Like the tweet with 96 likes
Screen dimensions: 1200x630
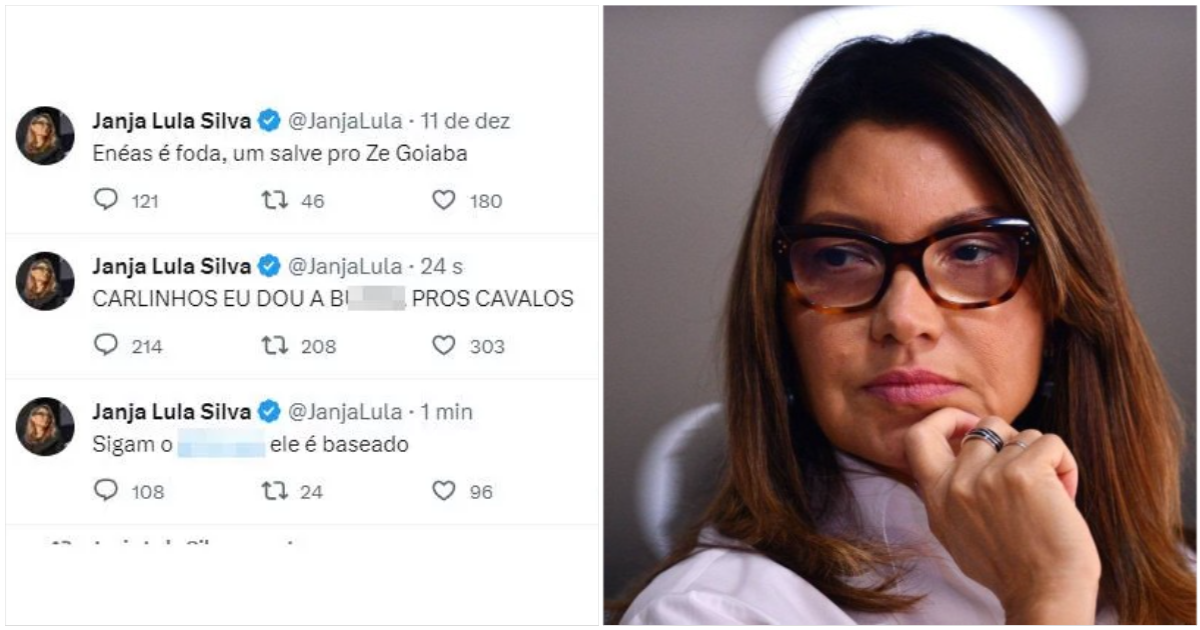click(x=444, y=490)
